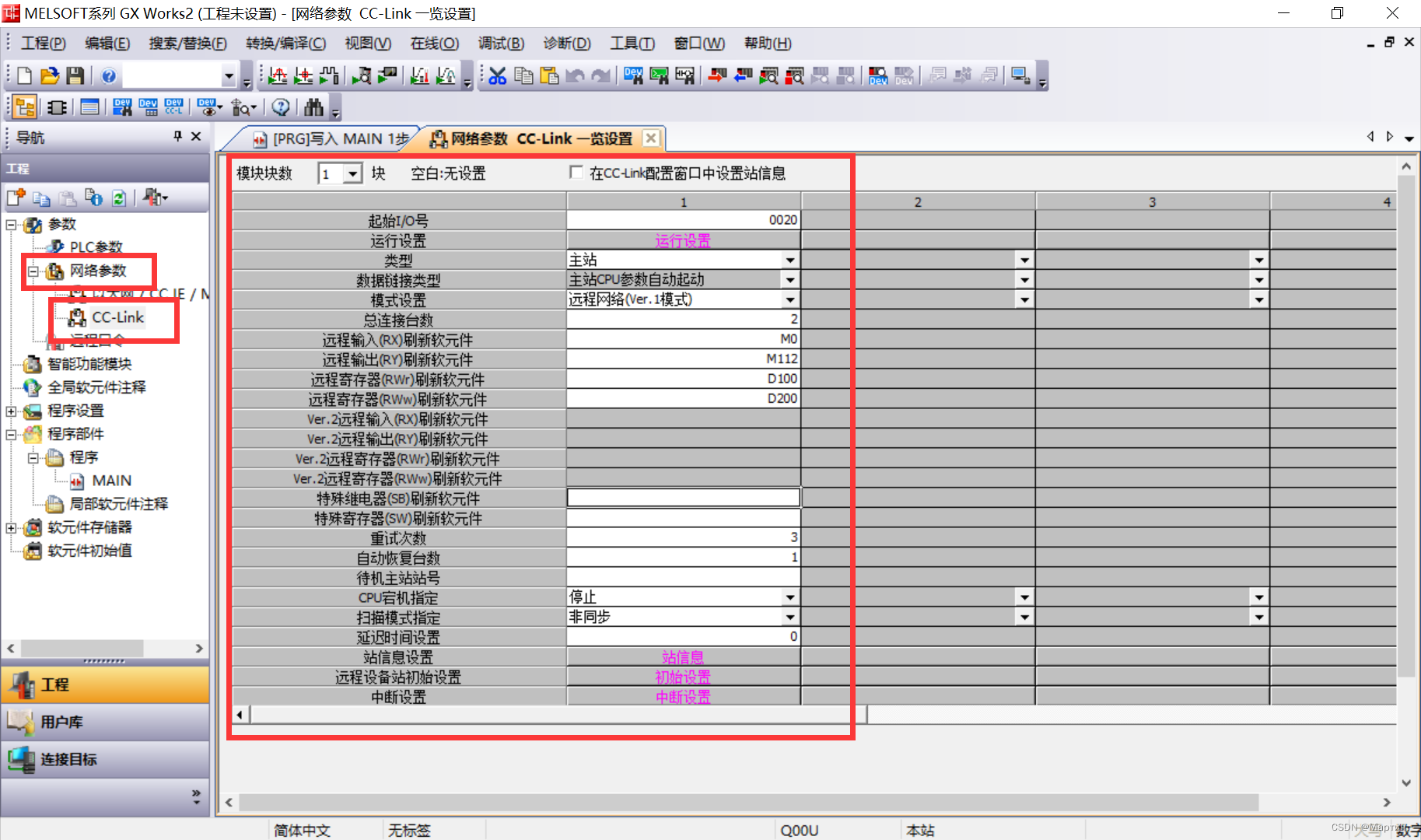1421x840 pixels.
Task: Open the Output window list icon
Action: 90,107
